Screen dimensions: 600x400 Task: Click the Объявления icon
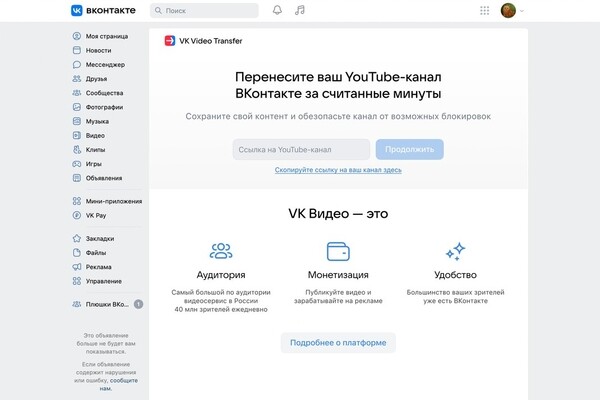pyautogui.click(x=77, y=178)
